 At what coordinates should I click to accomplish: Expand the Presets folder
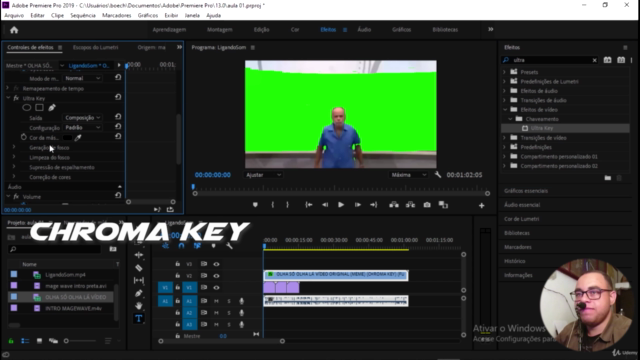505,72
